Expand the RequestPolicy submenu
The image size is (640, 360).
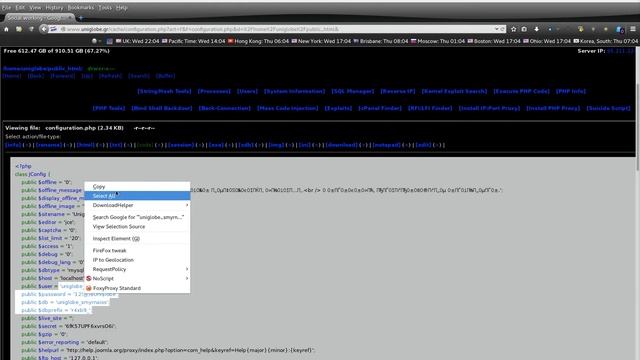(x=137, y=269)
